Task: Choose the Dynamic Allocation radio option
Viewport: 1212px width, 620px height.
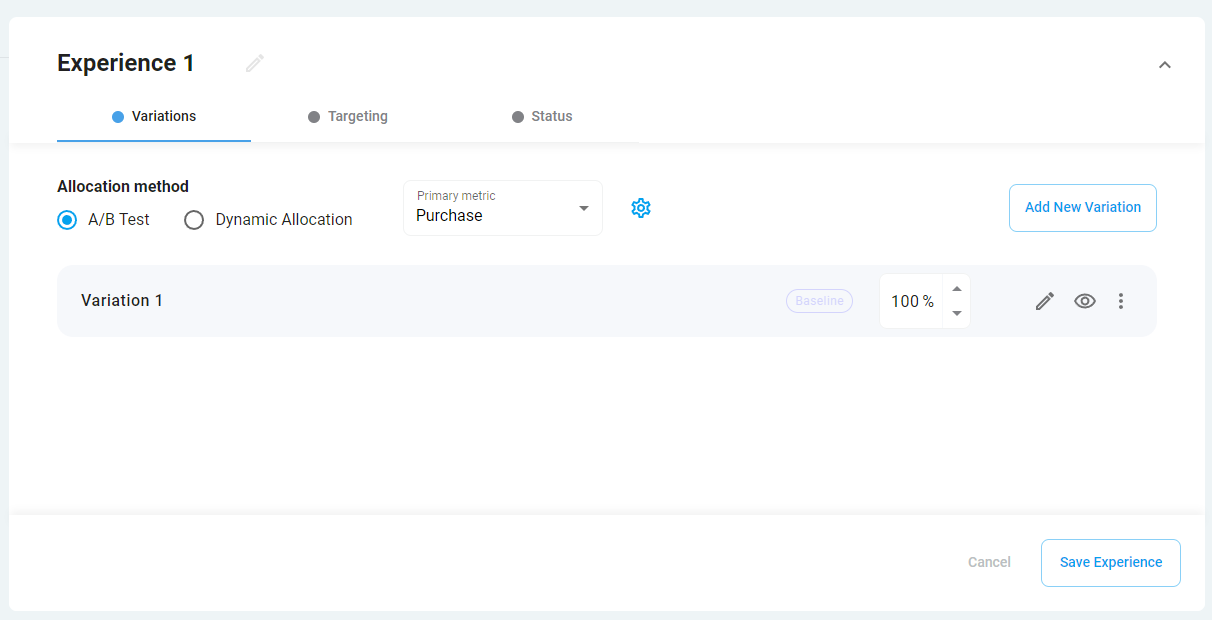Action: click(x=194, y=220)
